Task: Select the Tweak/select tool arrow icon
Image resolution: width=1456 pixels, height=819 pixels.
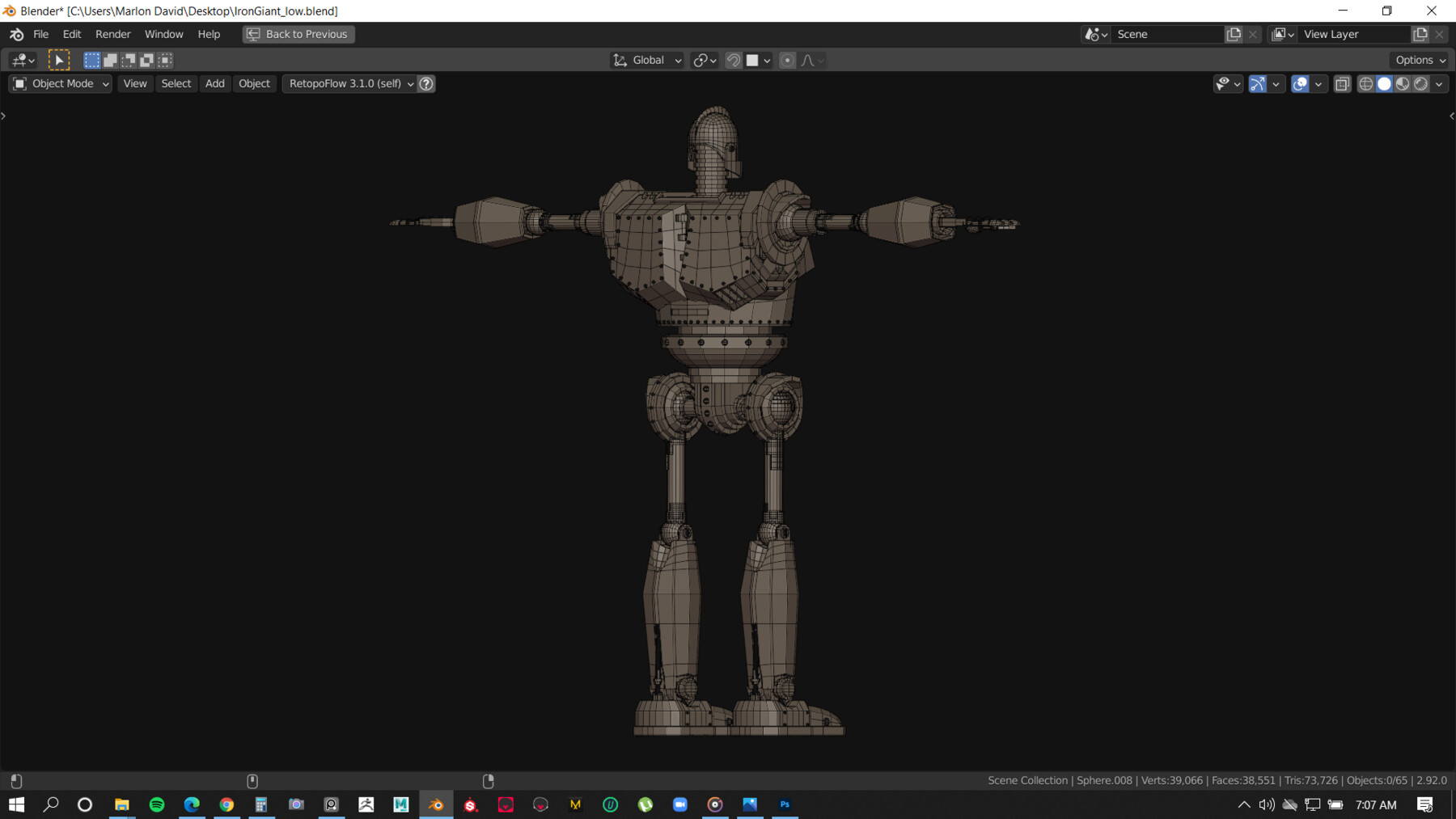Action: tap(59, 60)
